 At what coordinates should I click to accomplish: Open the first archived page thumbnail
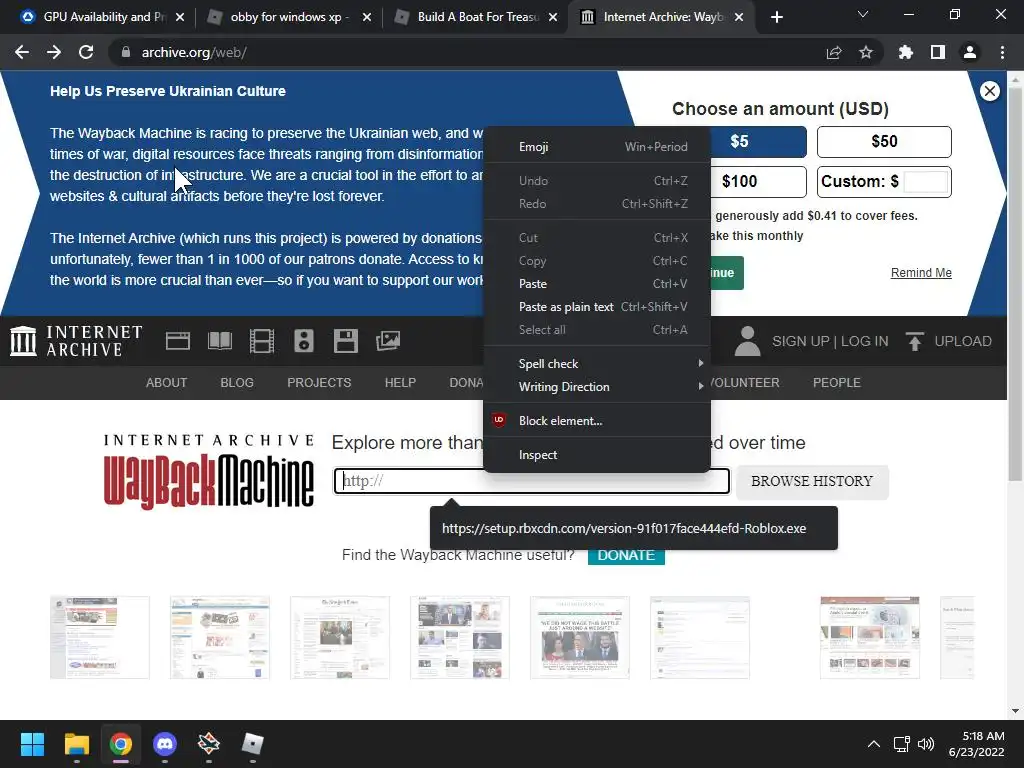pyautogui.click(x=100, y=637)
